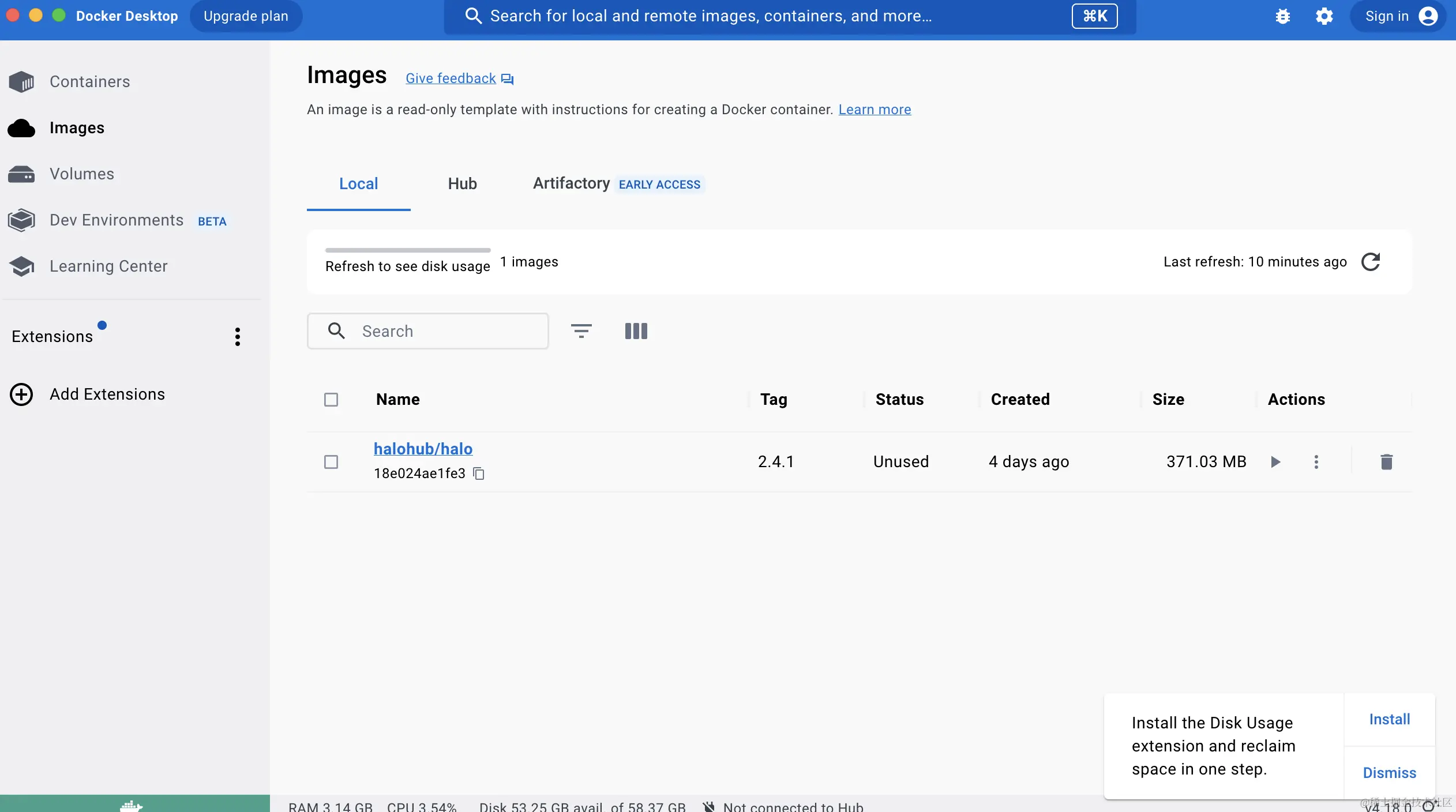Go to Volumes in the sidebar
The height and width of the screenshot is (812, 1456).
coord(81,174)
